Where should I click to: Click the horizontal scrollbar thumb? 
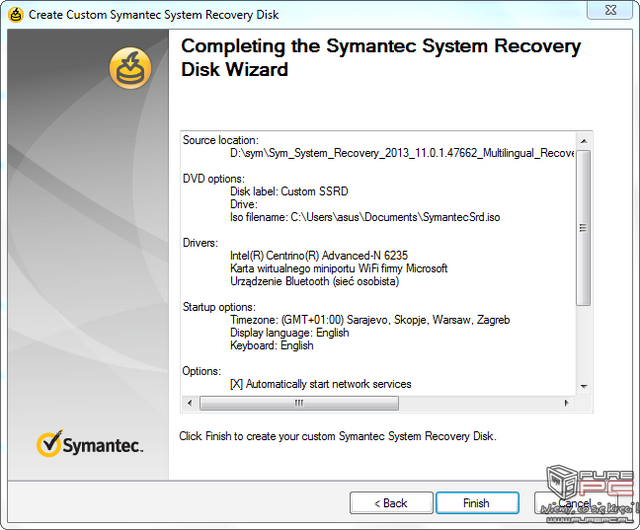(x=299, y=403)
